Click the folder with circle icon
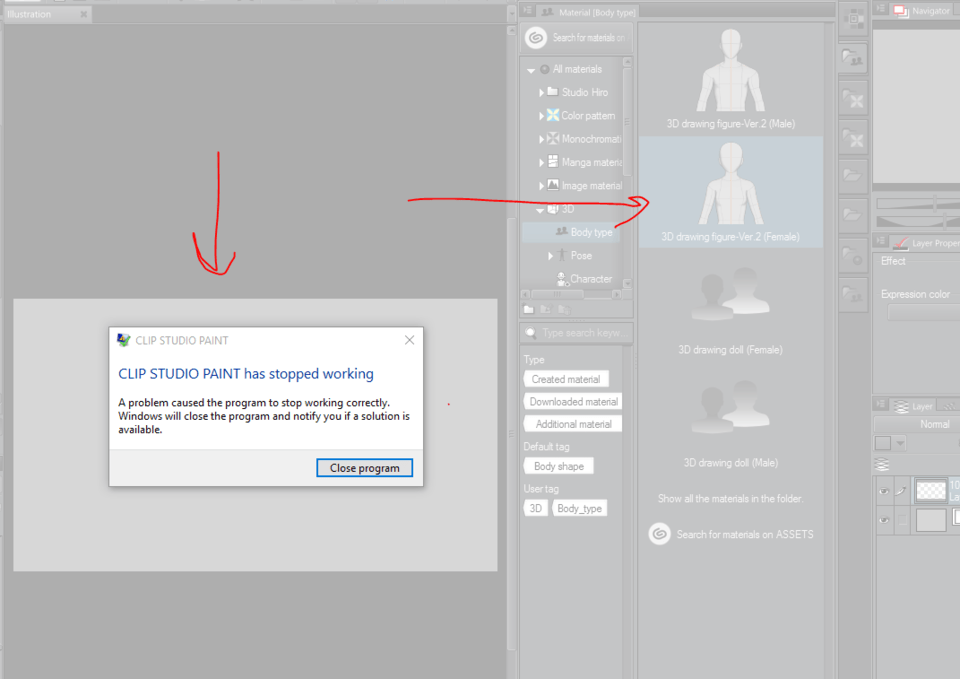 coord(853,255)
